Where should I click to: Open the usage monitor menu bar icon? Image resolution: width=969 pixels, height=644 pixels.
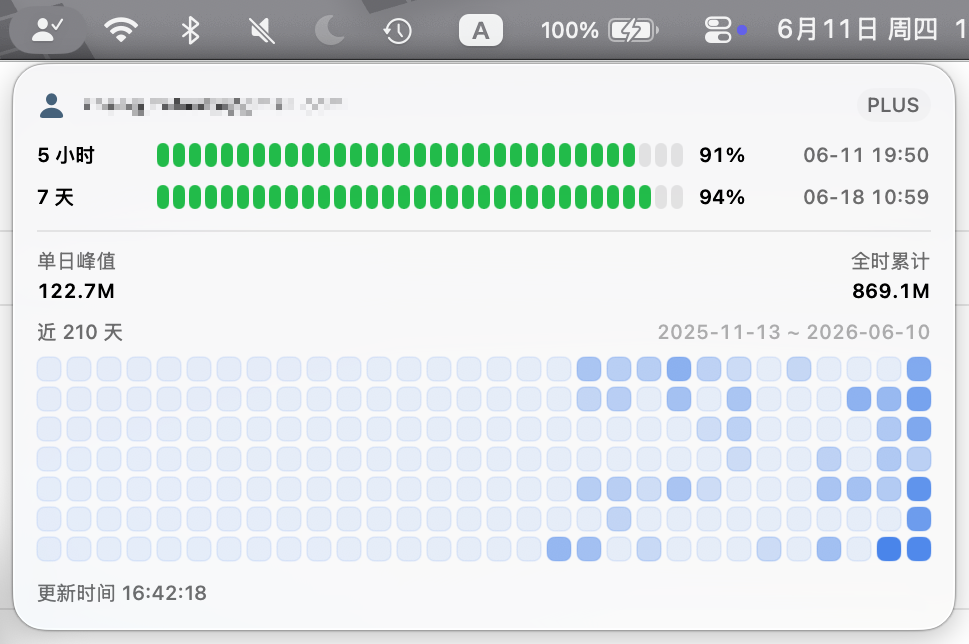48,30
